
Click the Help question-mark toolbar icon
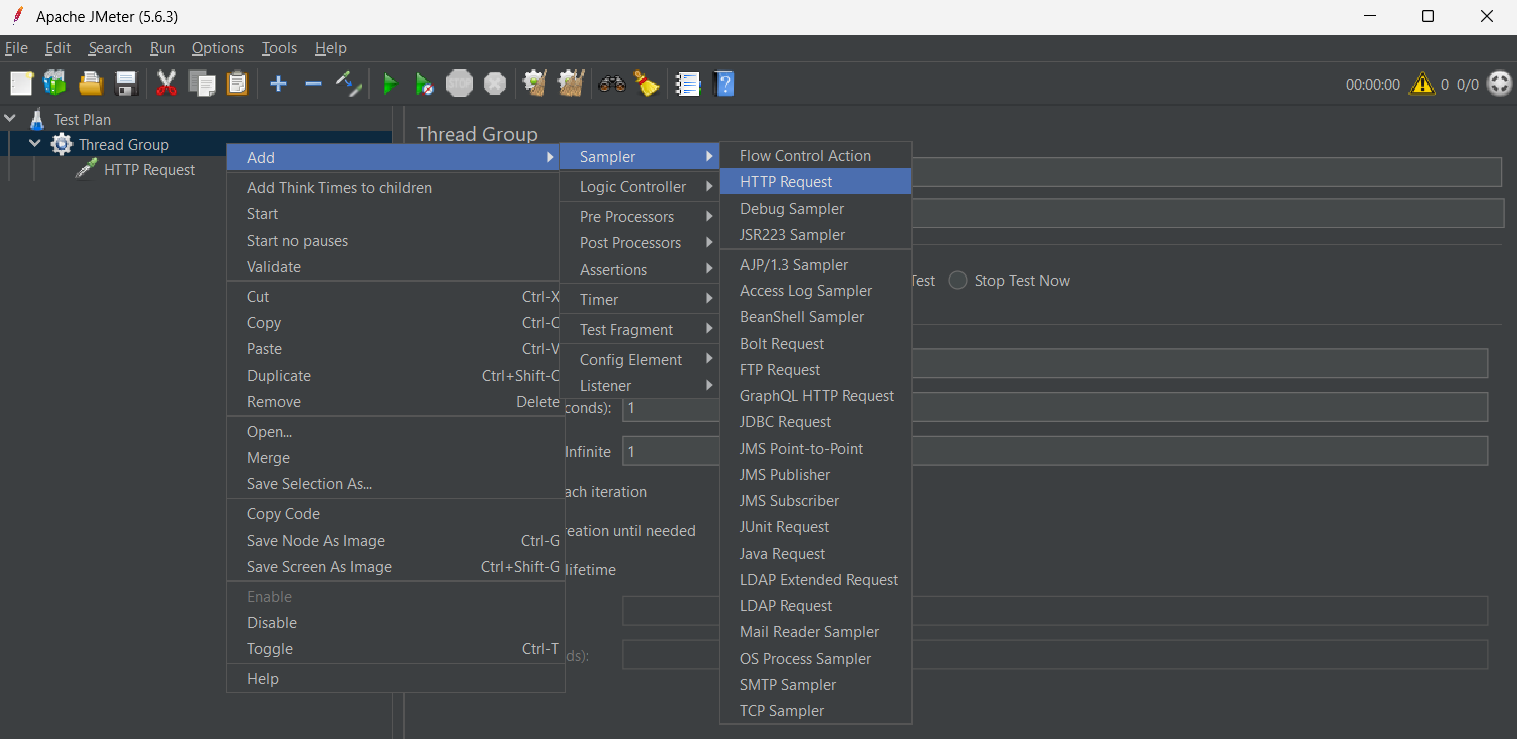(x=724, y=84)
